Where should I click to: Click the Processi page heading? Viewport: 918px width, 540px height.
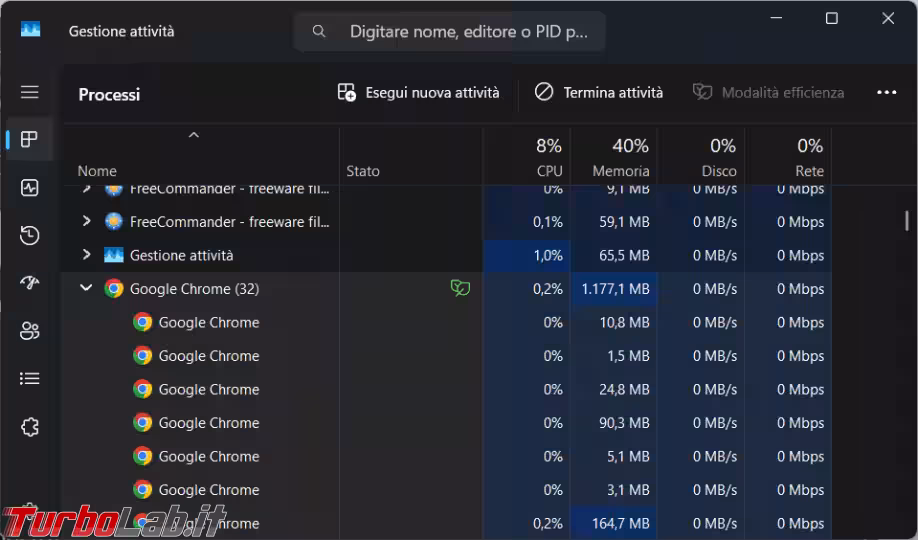click(x=109, y=94)
